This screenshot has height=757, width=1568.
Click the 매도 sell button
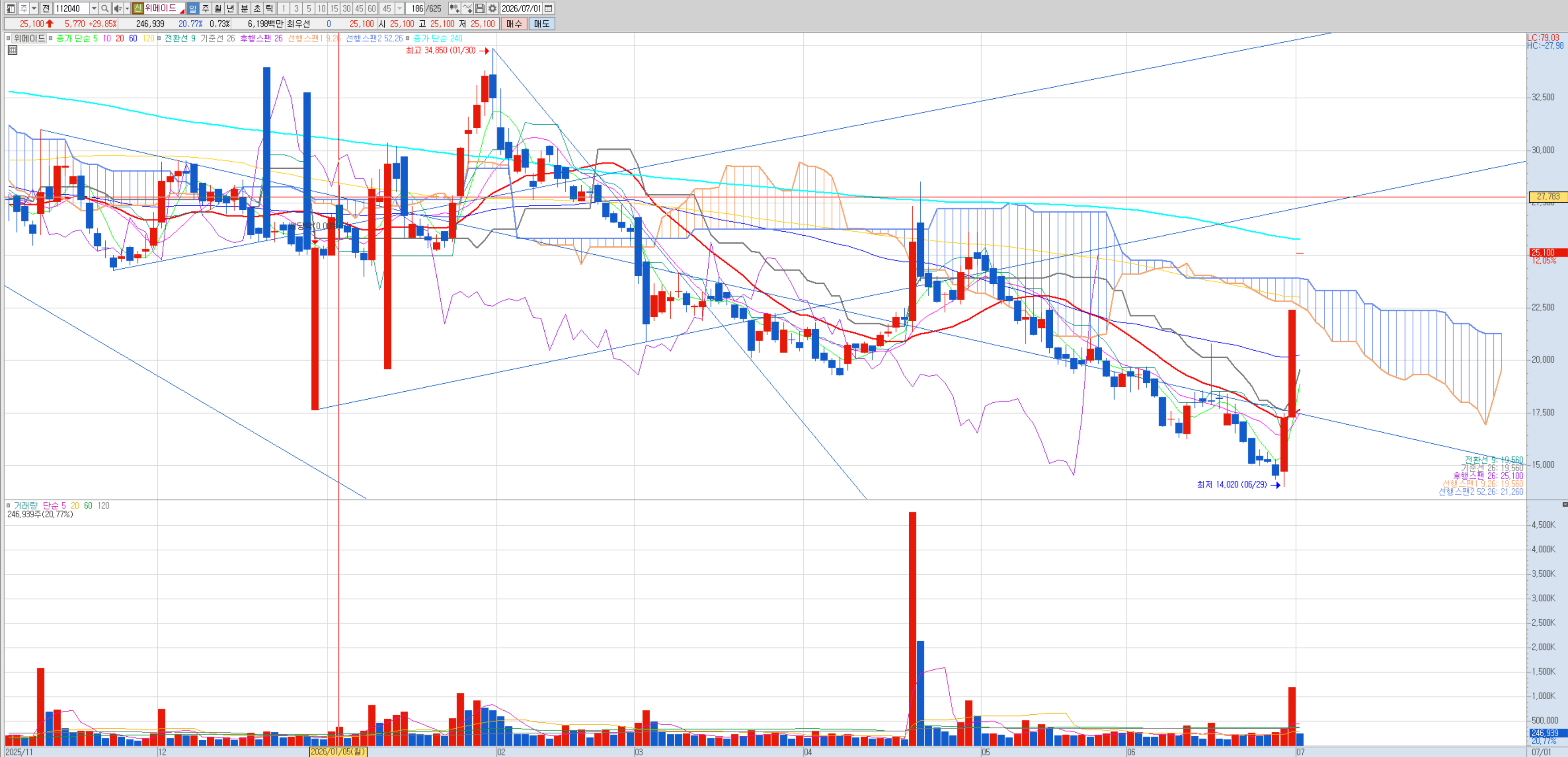pos(542,24)
